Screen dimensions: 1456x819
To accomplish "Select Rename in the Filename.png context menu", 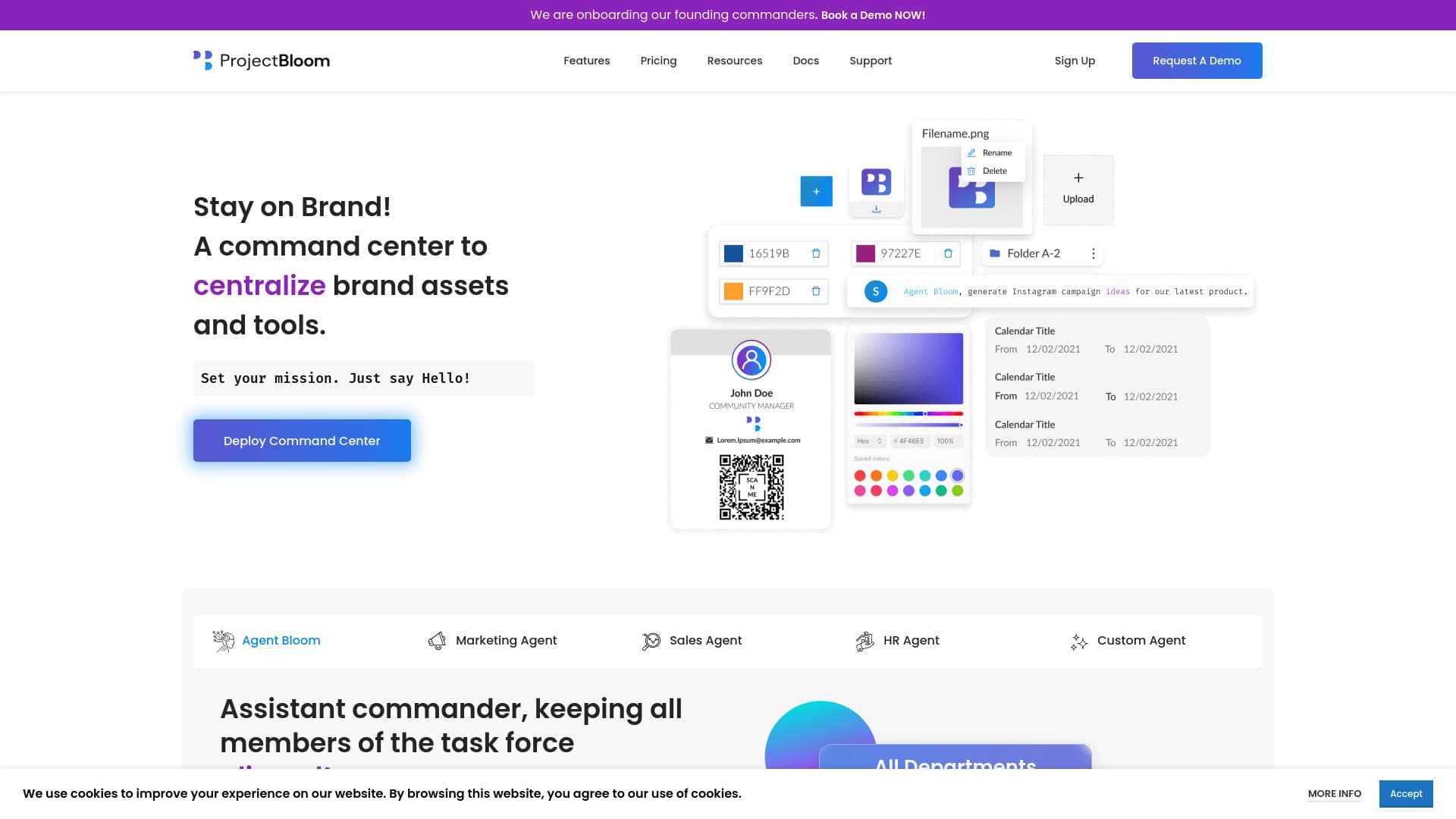I will click(996, 152).
